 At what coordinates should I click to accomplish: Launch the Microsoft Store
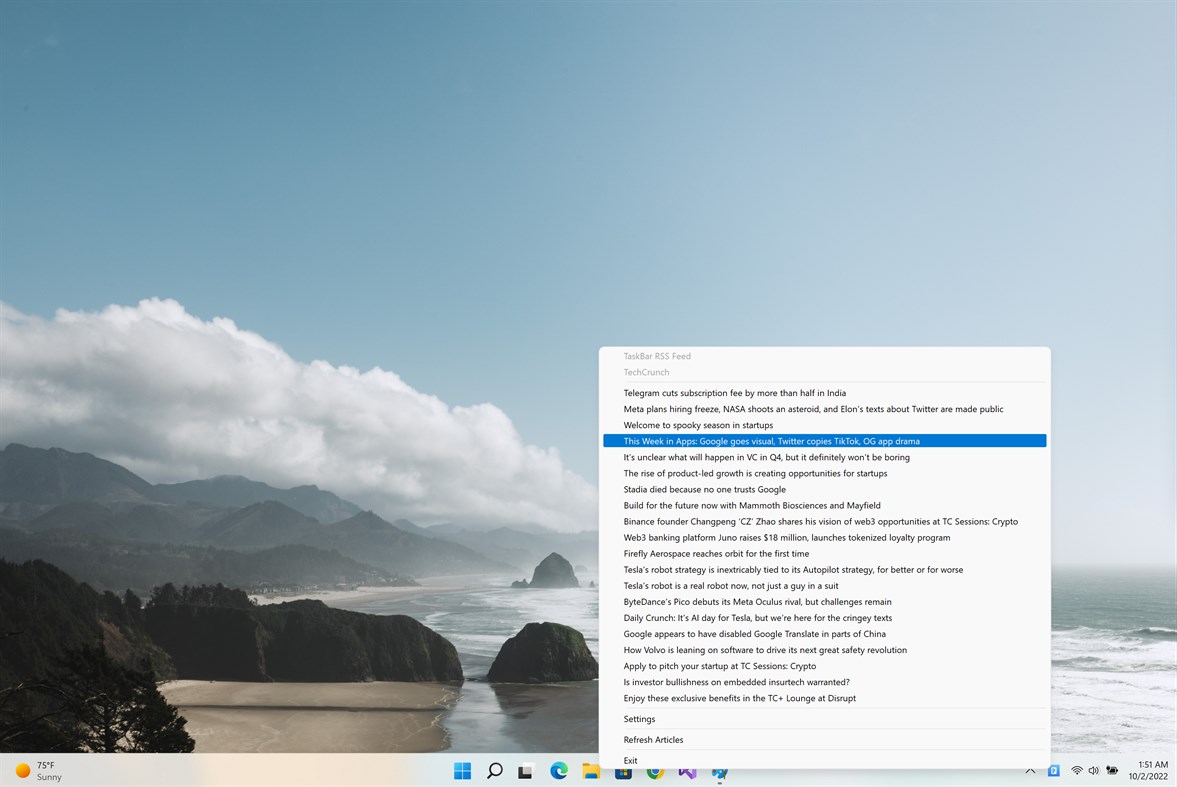(622, 771)
